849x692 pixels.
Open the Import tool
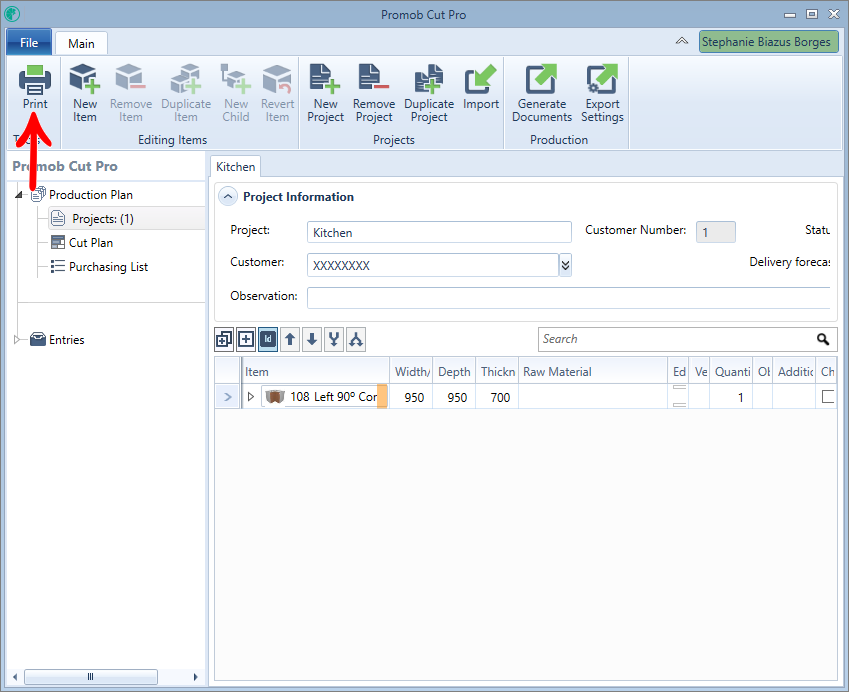[481, 87]
